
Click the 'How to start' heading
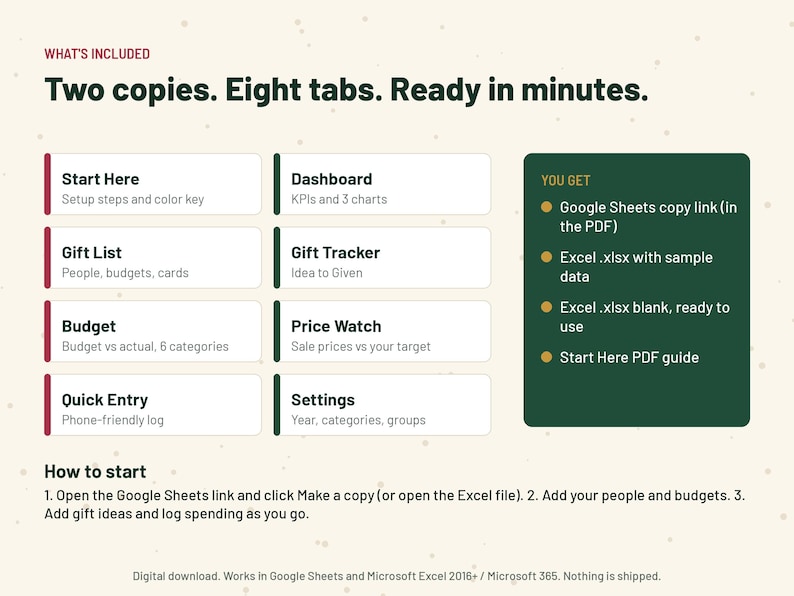[95, 471]
